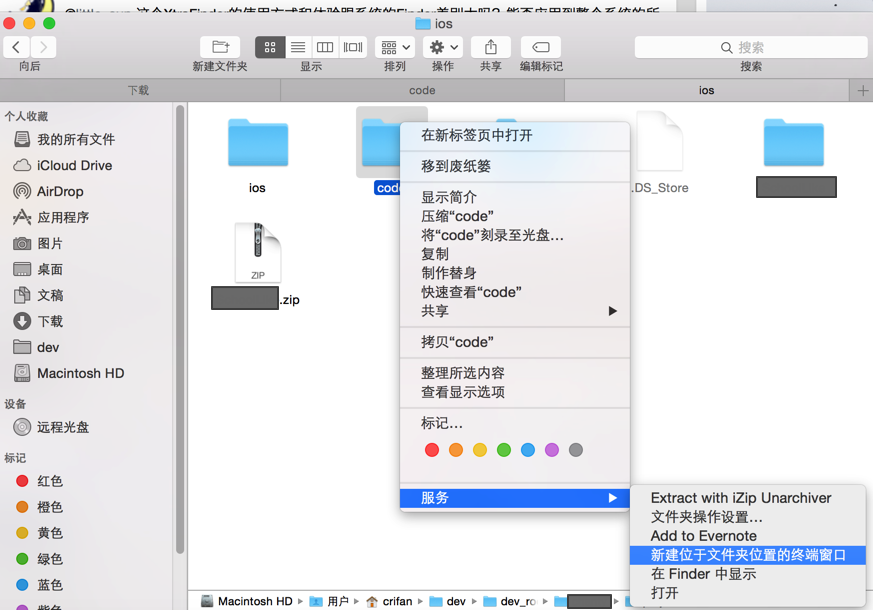873x610 pixels.
Task: Switch to the code tab
Action: click(x=422, y=90)
